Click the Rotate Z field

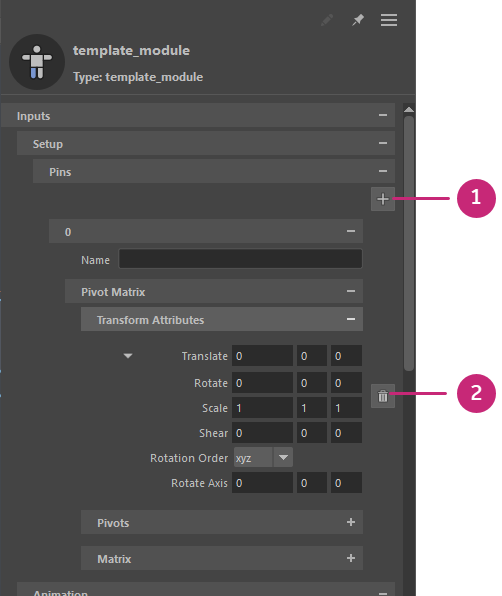click(x=346, y=383)
